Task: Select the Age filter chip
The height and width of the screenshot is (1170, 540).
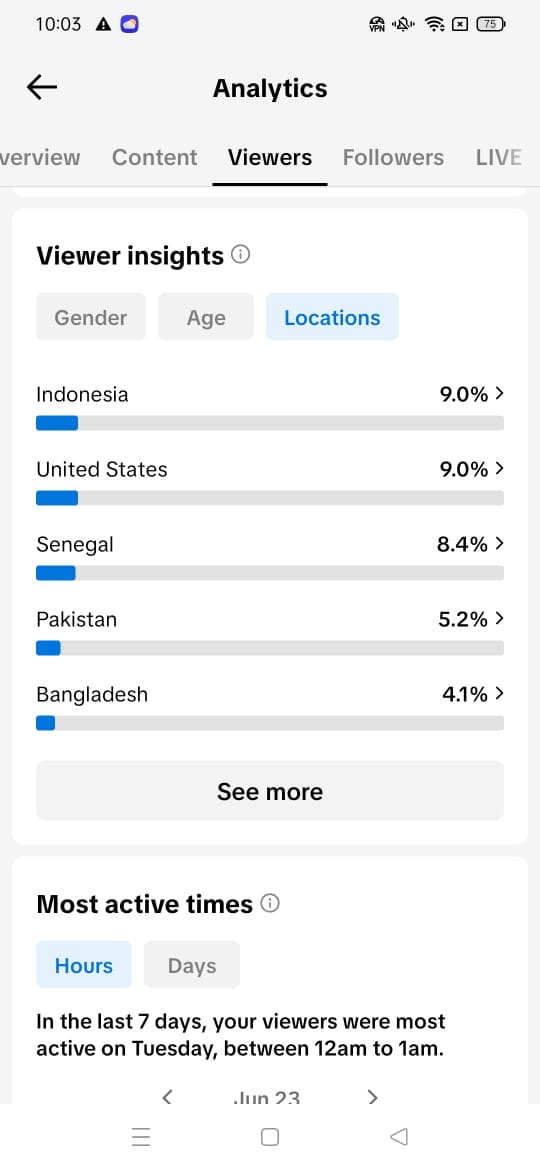Action: pos(206,317)
